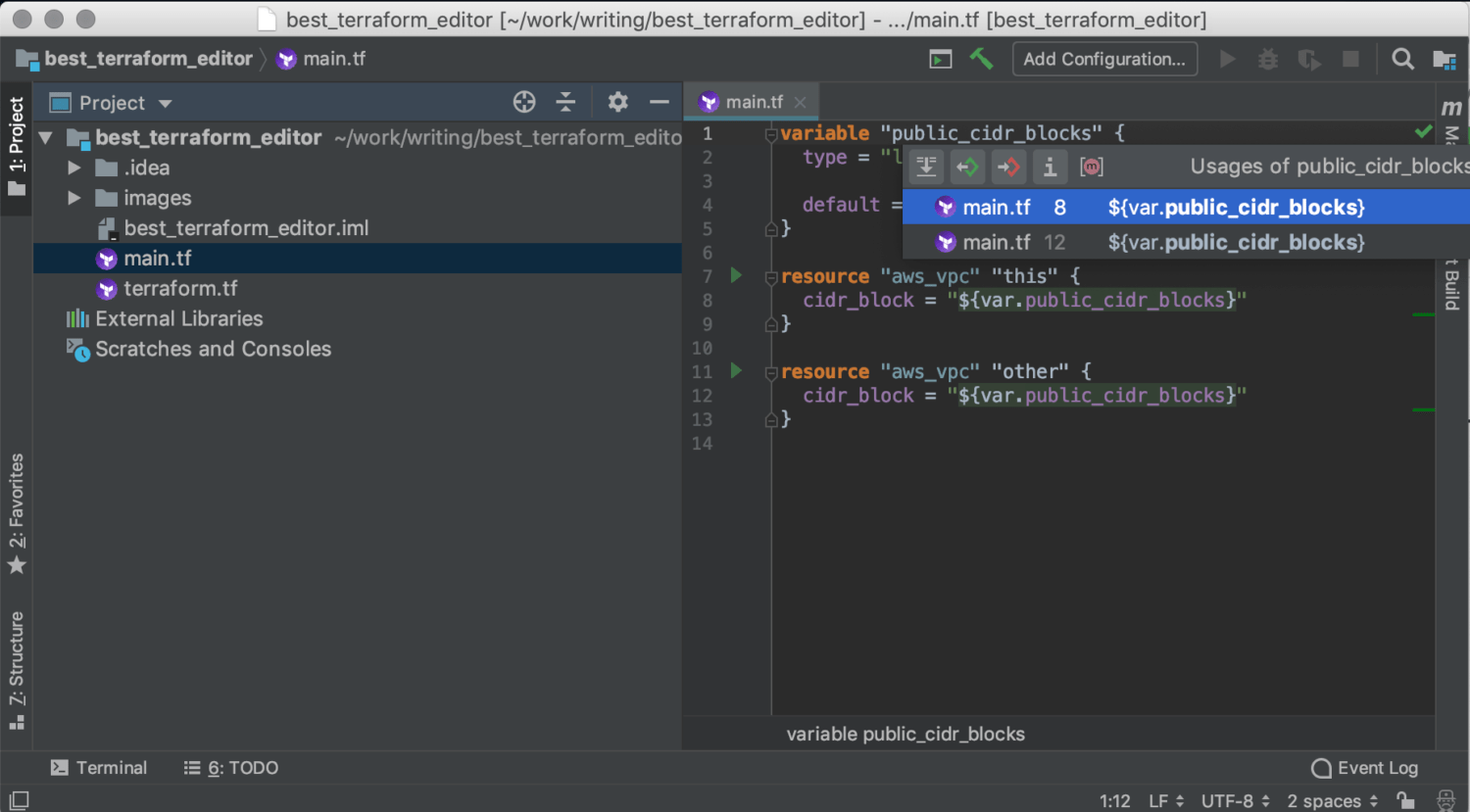Click the read access green arrow filter icon
Viewport: 1470px width, 812px height.
click(x=967, y=167)
